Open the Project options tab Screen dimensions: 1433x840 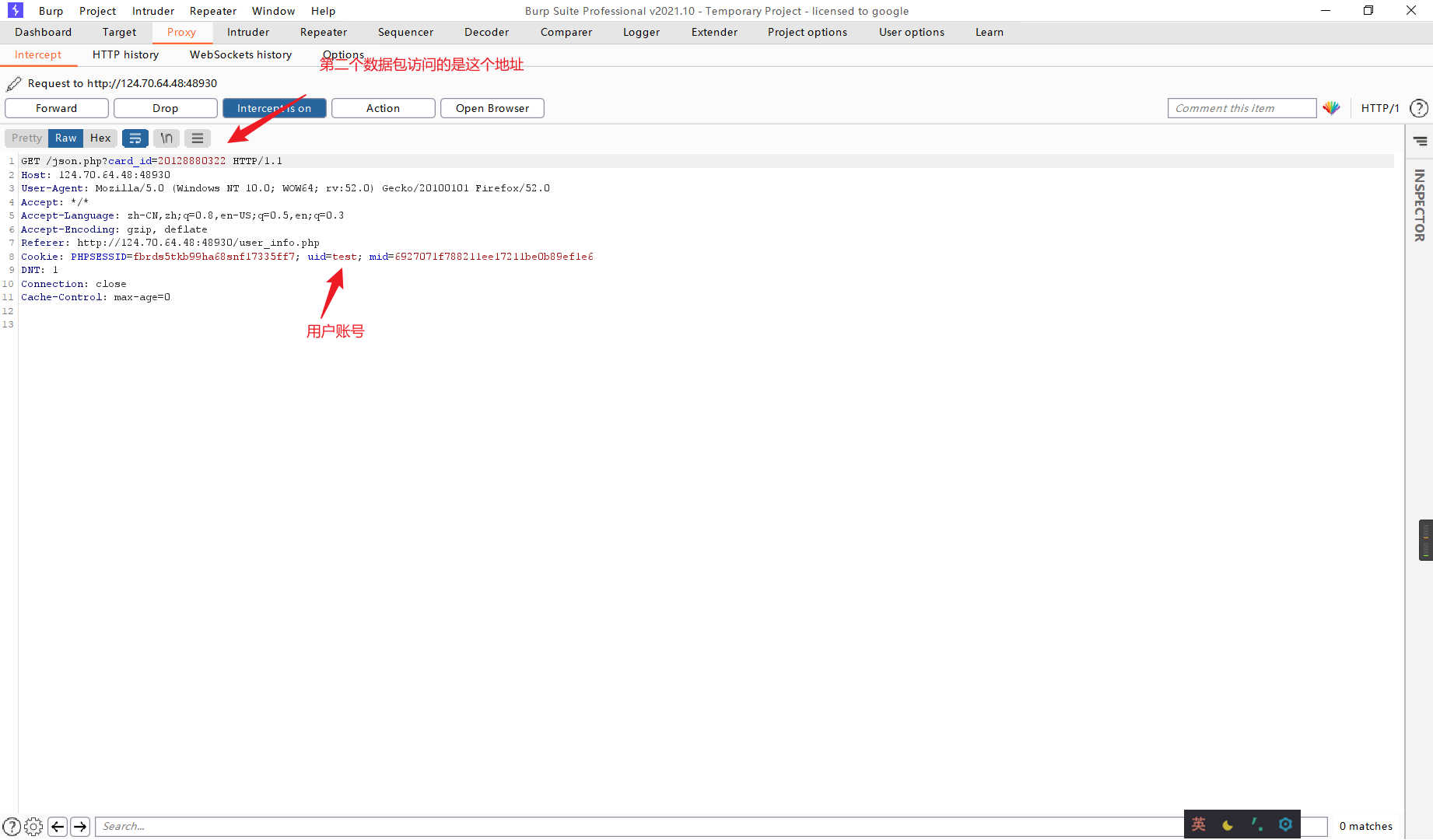(808, 32)
